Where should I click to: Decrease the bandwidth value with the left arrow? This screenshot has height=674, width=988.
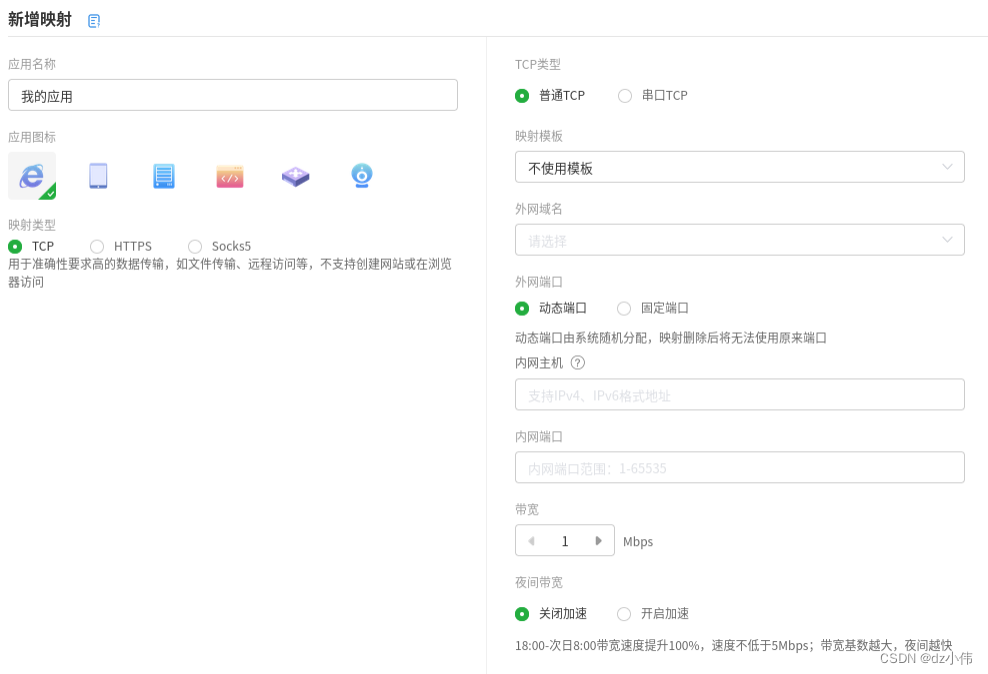pos(531,540)
